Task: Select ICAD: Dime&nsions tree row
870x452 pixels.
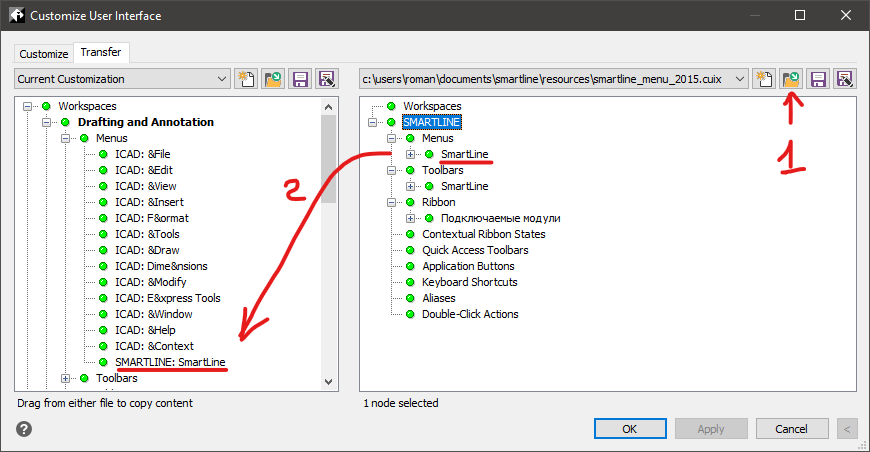Action: pos(161,266)
